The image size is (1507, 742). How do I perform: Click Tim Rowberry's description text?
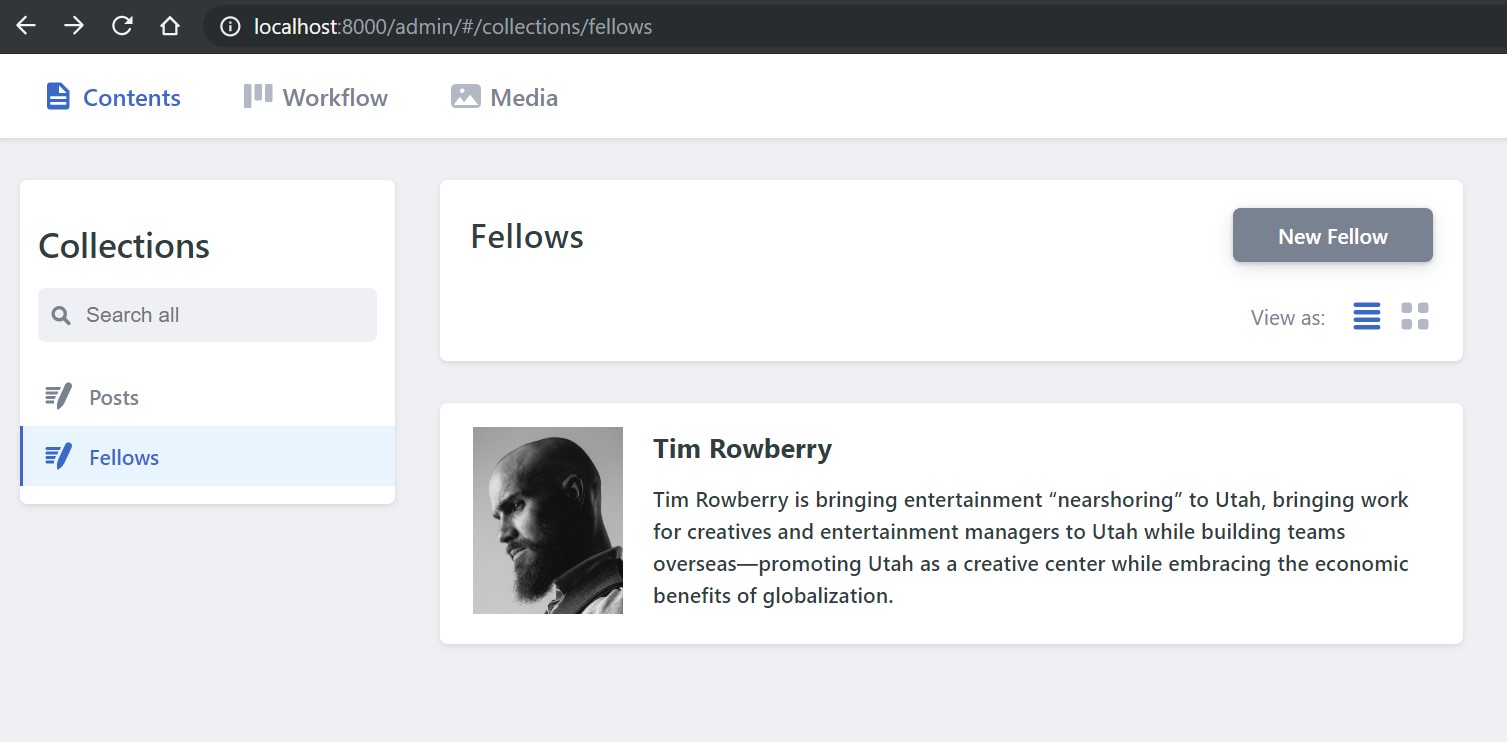pyautogui.click(x=1031, y=547)
